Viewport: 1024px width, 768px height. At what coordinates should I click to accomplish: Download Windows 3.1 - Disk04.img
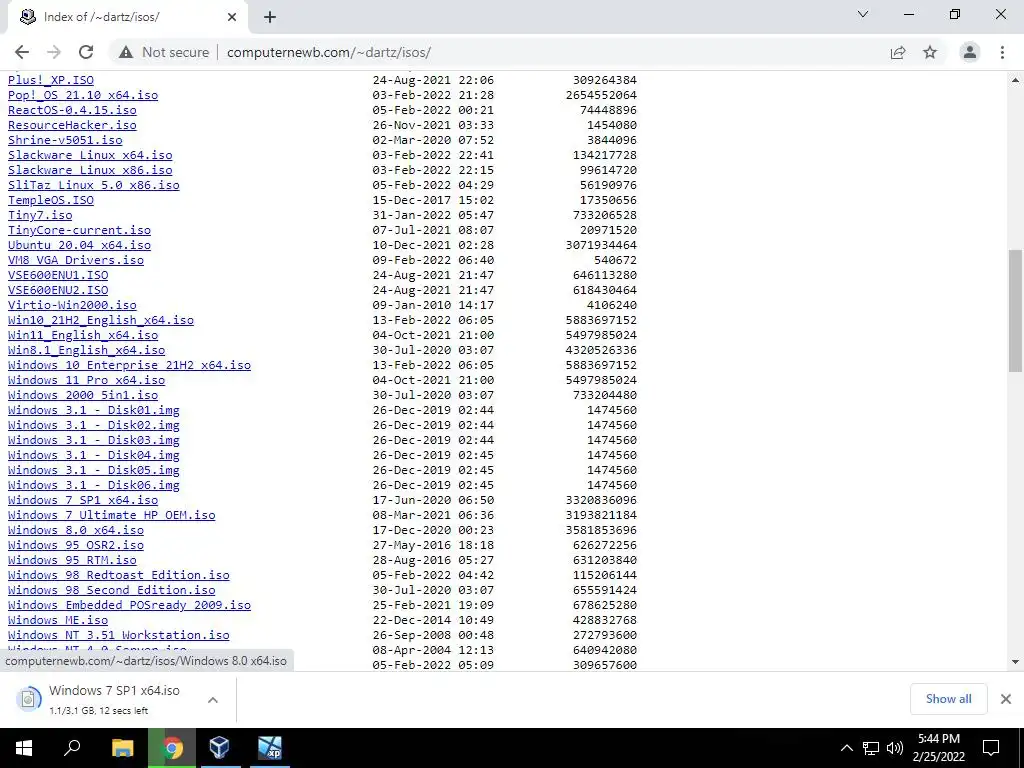click(x=93, y=455)
